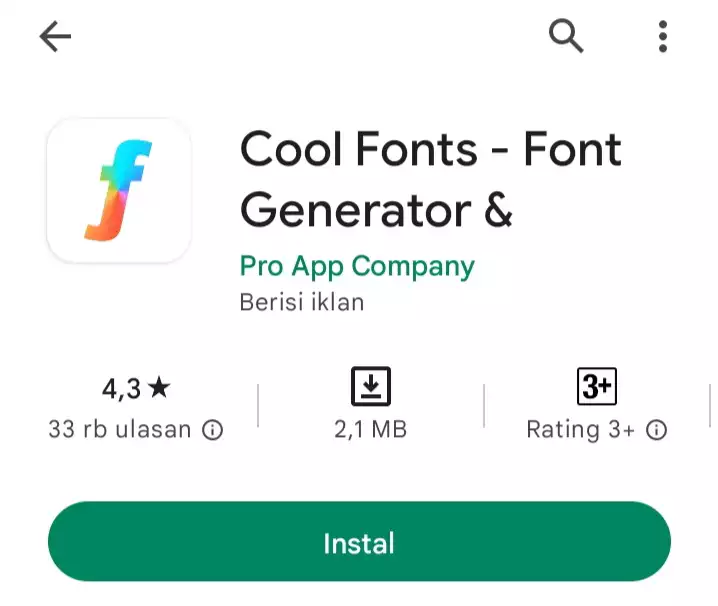
Task: Tap the Rating 3+ label
Action: (x=581, y=430)
